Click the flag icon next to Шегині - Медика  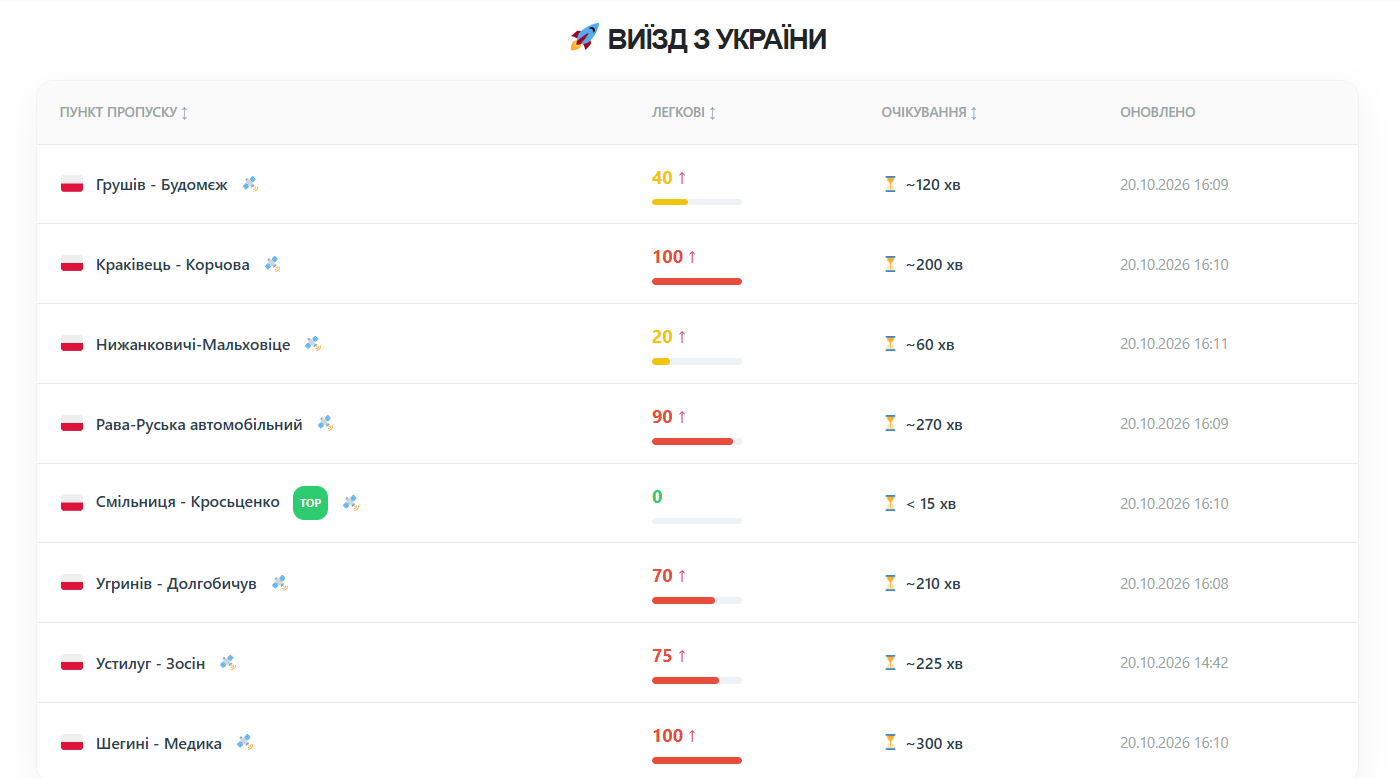click(72, 743)
